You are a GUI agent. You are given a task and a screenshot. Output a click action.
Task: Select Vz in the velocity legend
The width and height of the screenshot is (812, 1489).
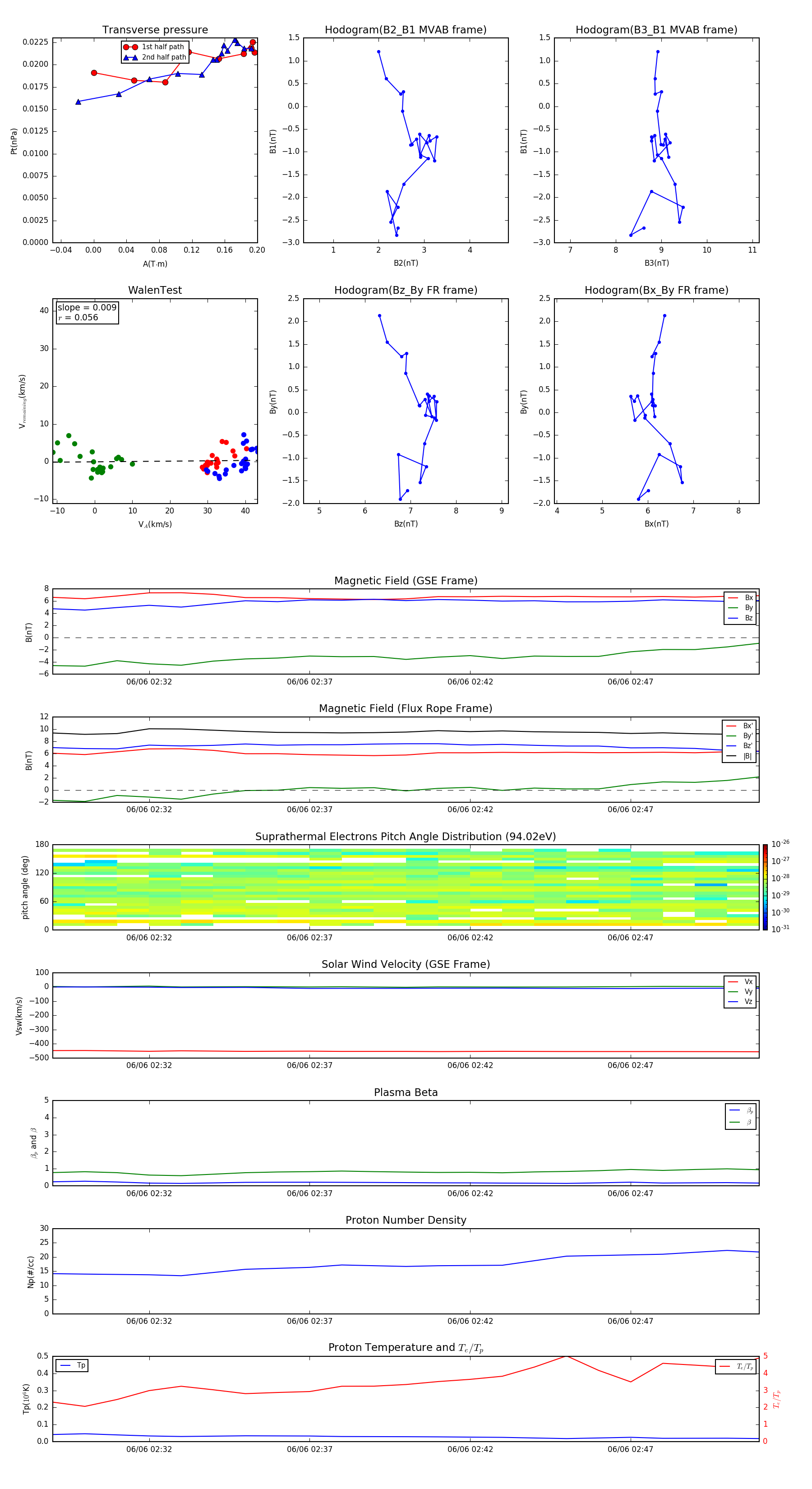(x=740, y=1001)
